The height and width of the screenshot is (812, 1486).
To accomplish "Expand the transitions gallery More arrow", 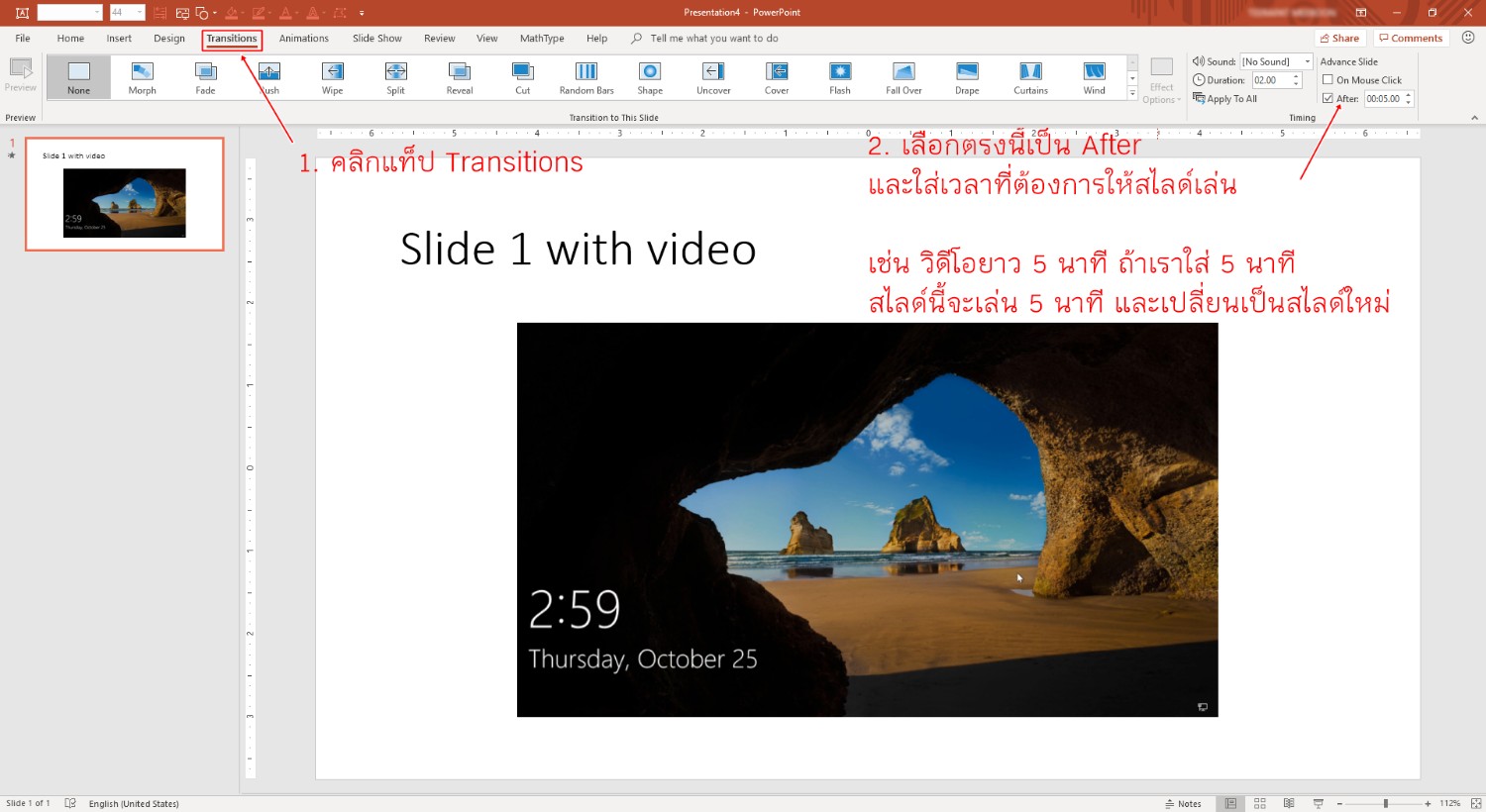I will click(x=1132, y=93).
